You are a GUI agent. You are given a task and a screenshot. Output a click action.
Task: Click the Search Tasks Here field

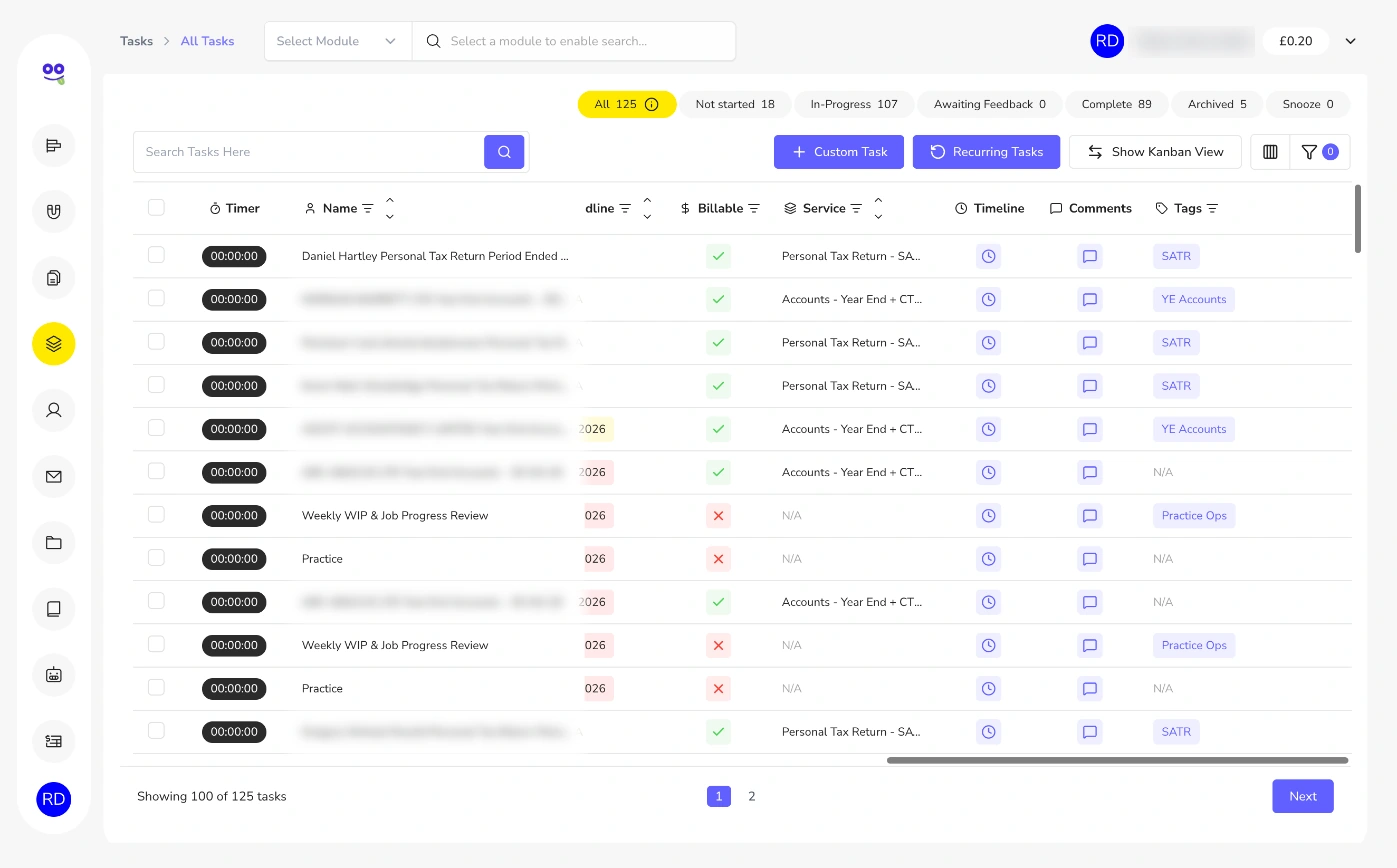point(310,152)
